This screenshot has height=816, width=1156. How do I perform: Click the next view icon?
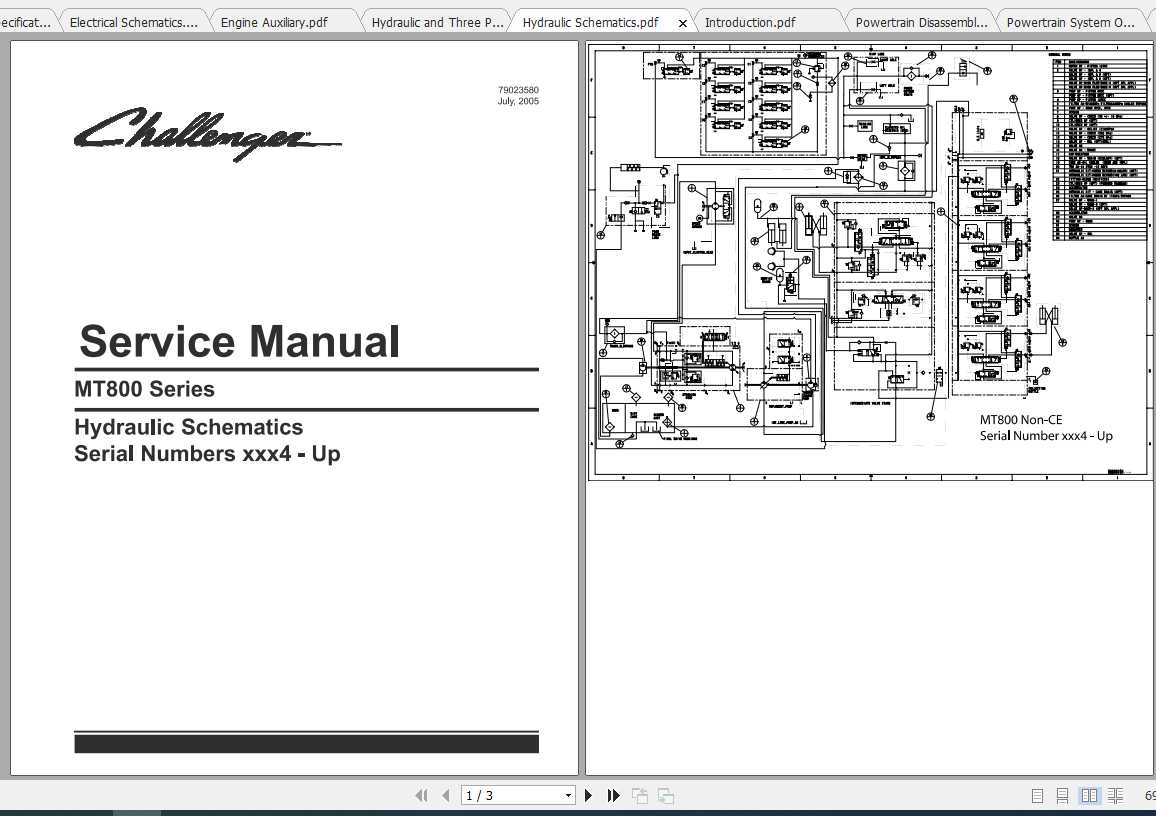666,795
